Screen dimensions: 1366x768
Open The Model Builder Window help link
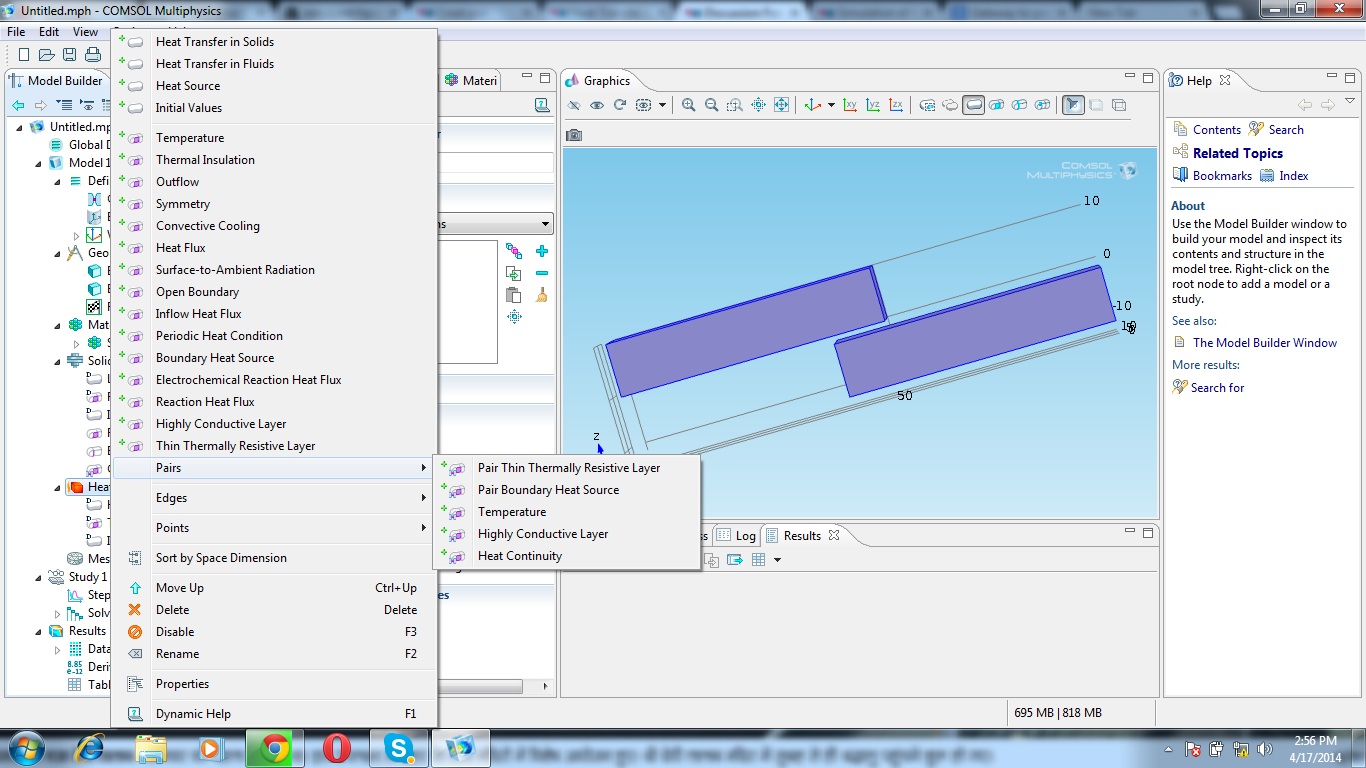[1264, 343]
